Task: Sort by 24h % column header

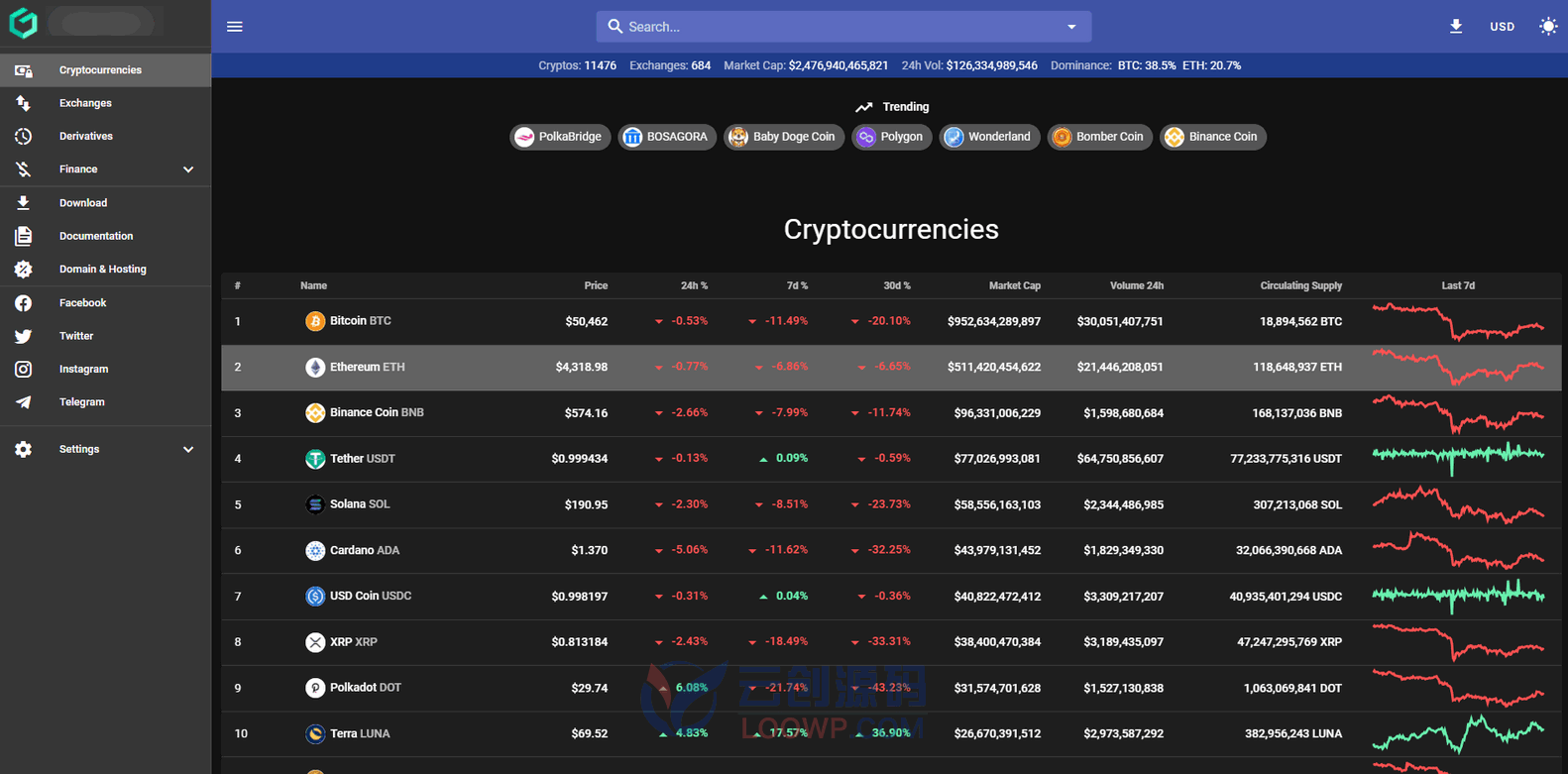Action: click(x=694, y=285)
